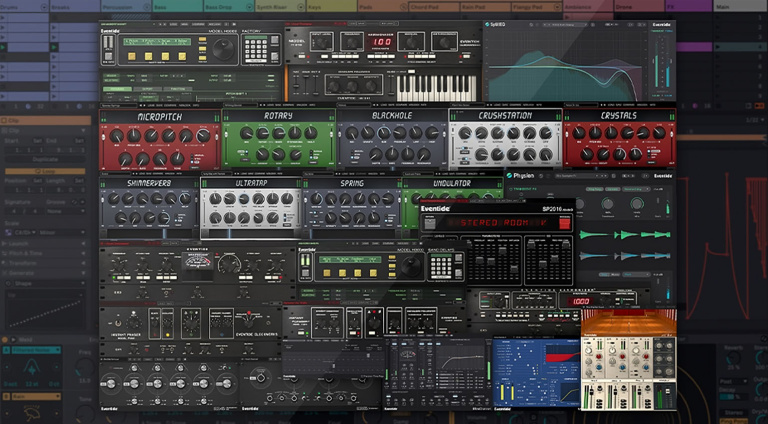This screenshot has height=424, width=768.
Task: Click the Spring plugin title
Action: [352, 183]
